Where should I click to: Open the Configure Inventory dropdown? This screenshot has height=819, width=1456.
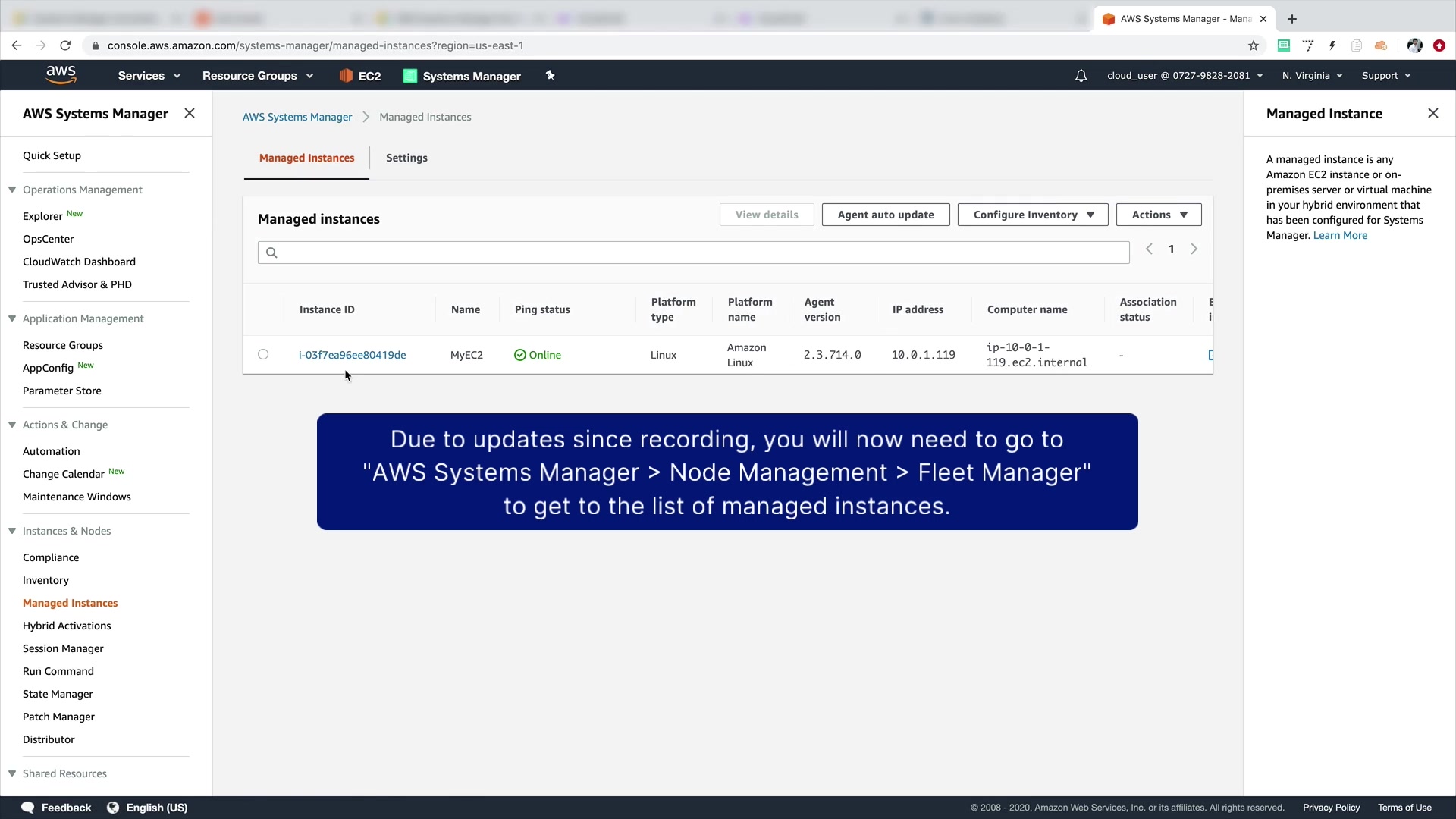tap(1032, 215)
